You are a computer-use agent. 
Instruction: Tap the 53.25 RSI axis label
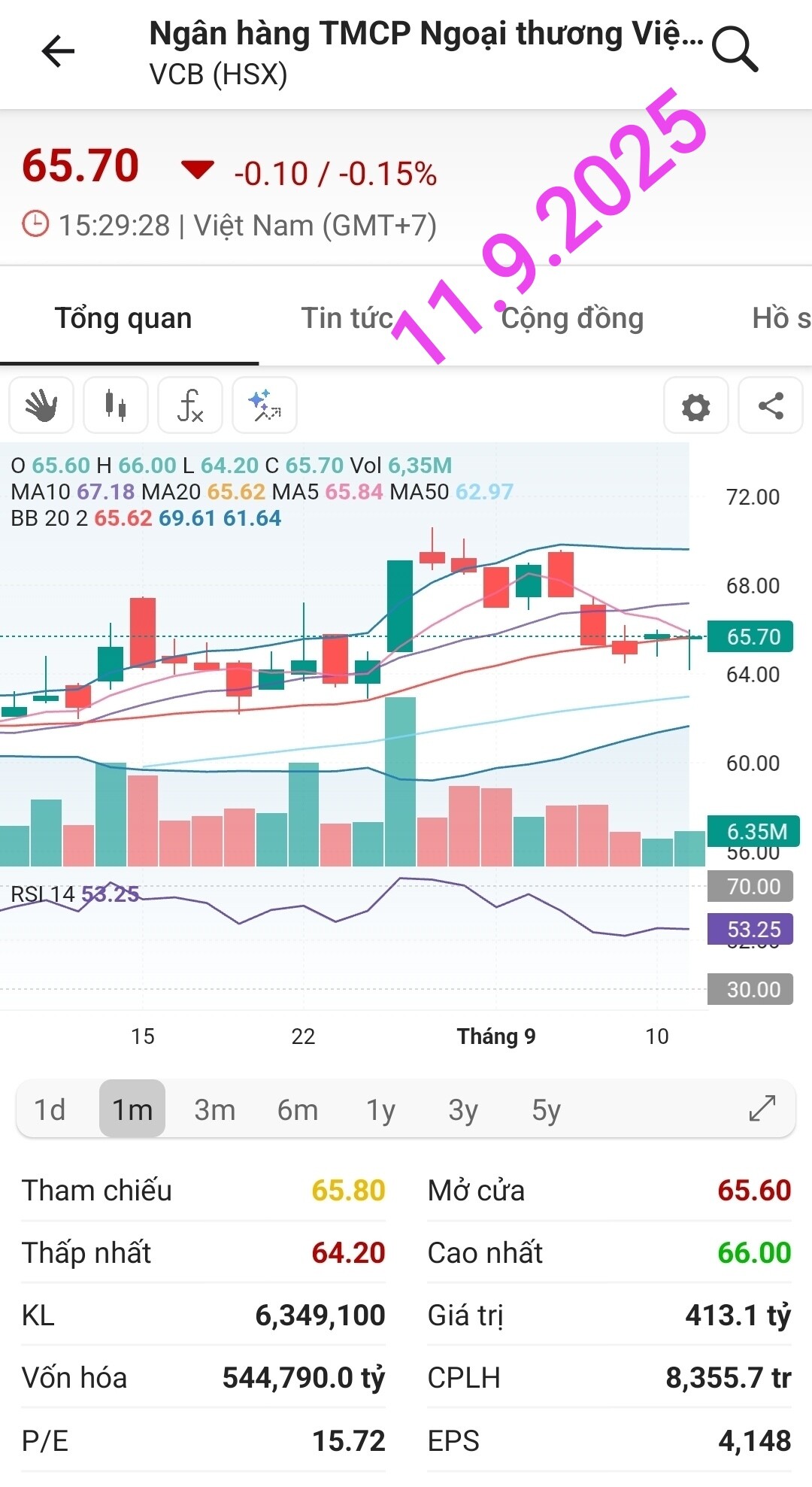point(750,929)
